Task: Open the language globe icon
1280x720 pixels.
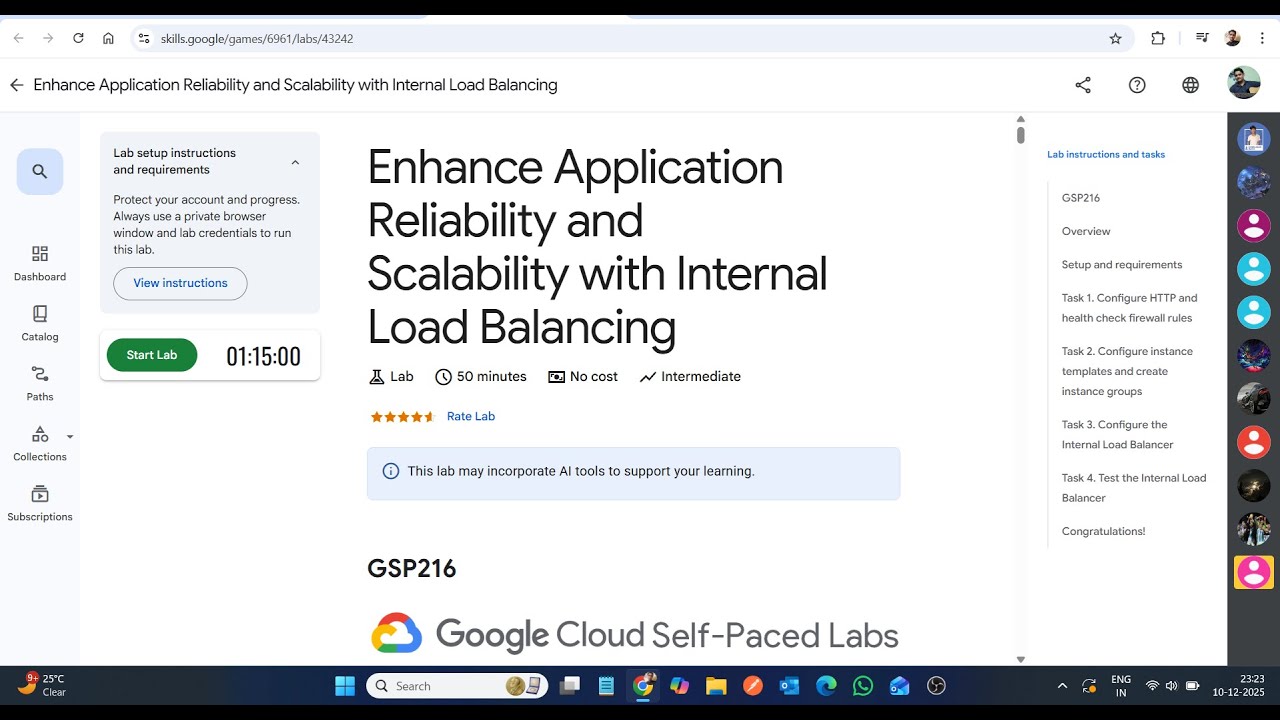Action: [1190, 85]
